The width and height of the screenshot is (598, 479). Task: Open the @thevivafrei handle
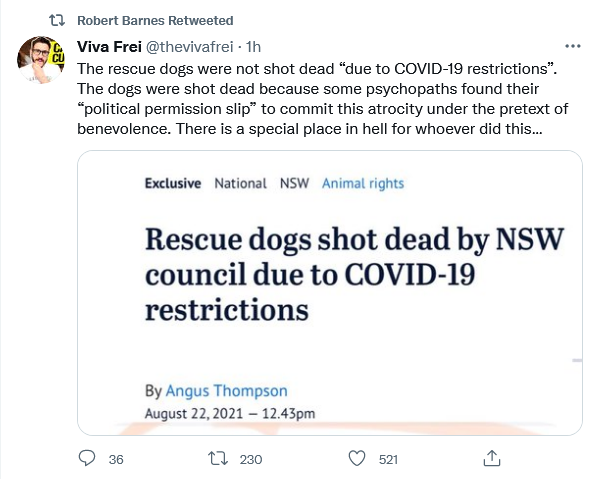(190, 47)
